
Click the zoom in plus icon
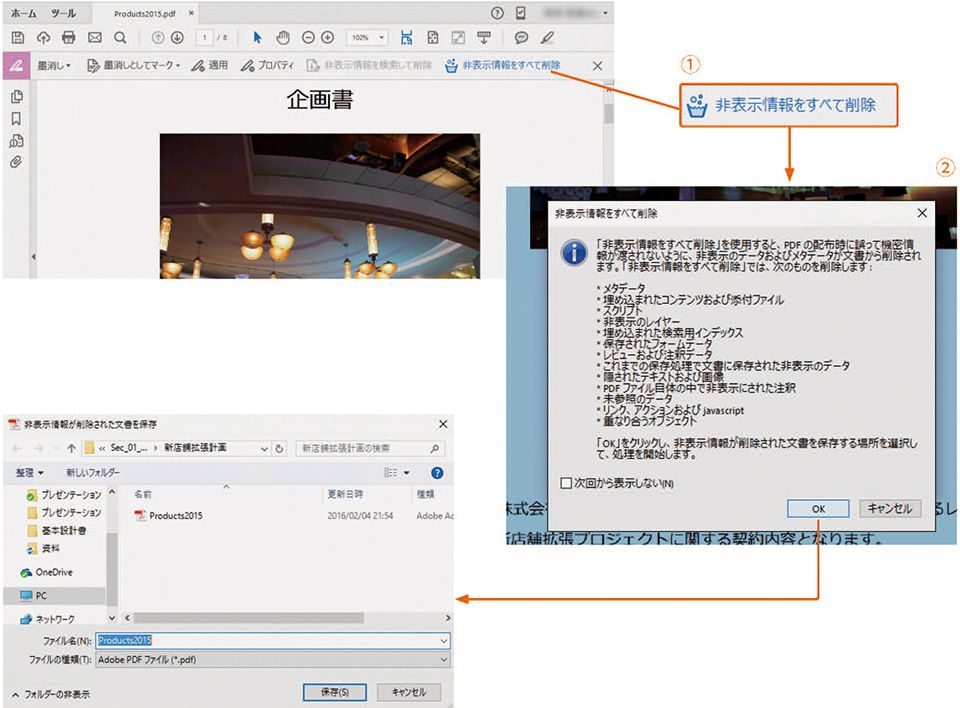(328, 38)
